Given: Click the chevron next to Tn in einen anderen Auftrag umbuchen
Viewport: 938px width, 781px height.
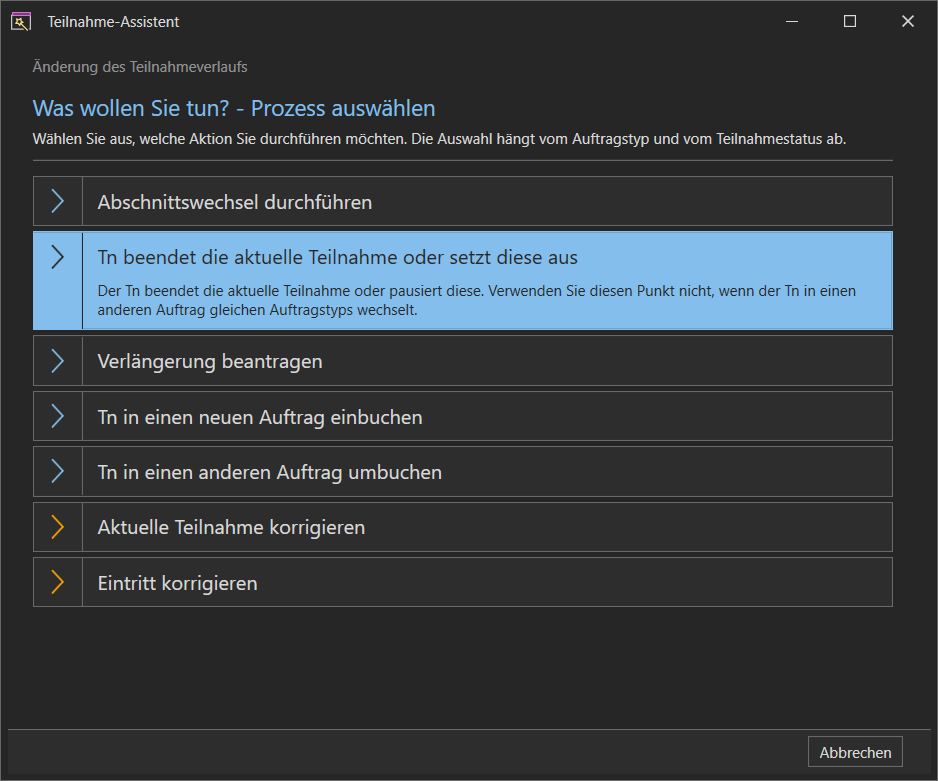Looking at the screenshot, I should coord(57,471).
